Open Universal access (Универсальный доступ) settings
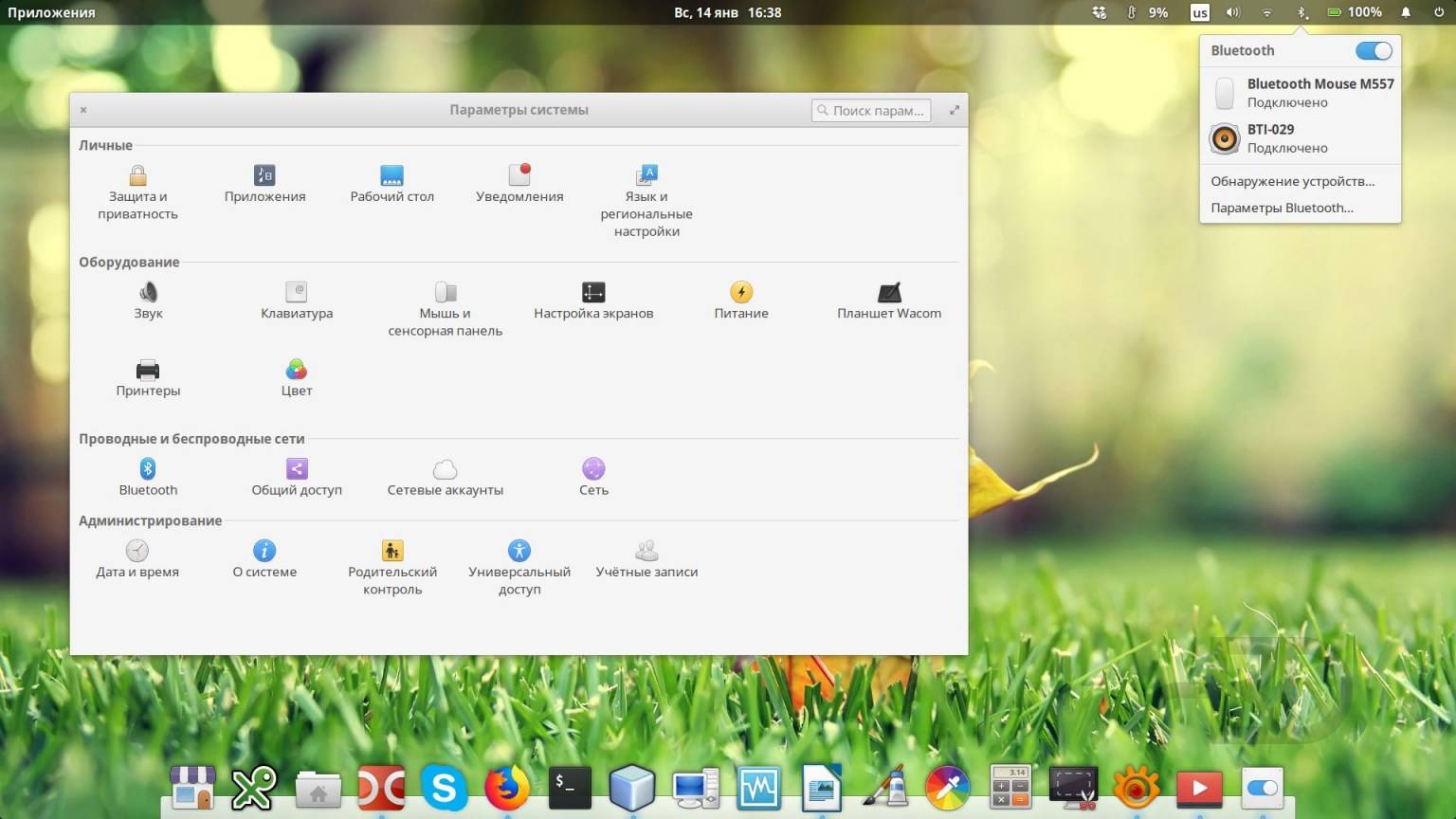This screenshot has height=819, width=1456. [x=519, y=567]
